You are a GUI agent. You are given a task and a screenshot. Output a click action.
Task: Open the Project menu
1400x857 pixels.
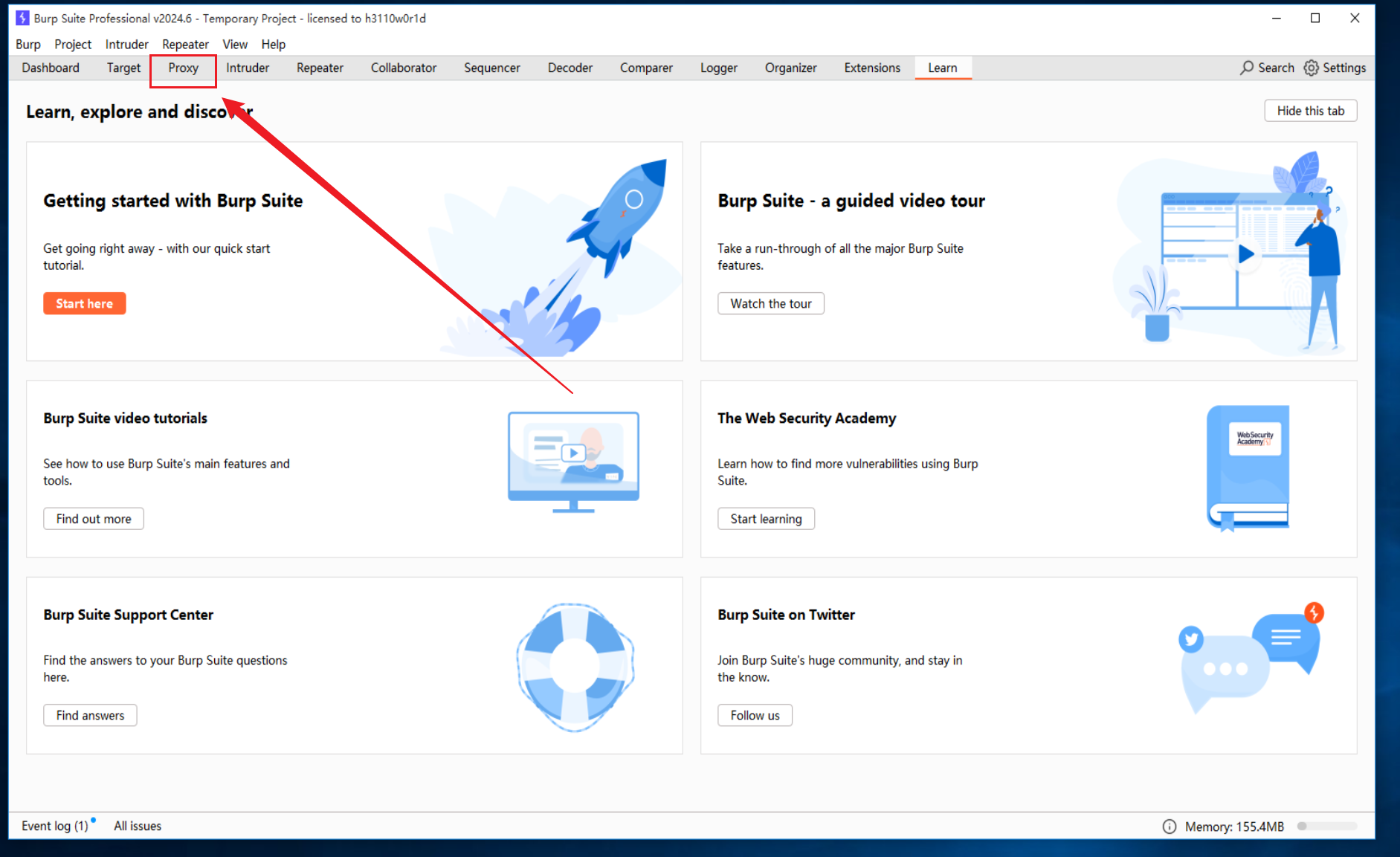coord(73,45)
